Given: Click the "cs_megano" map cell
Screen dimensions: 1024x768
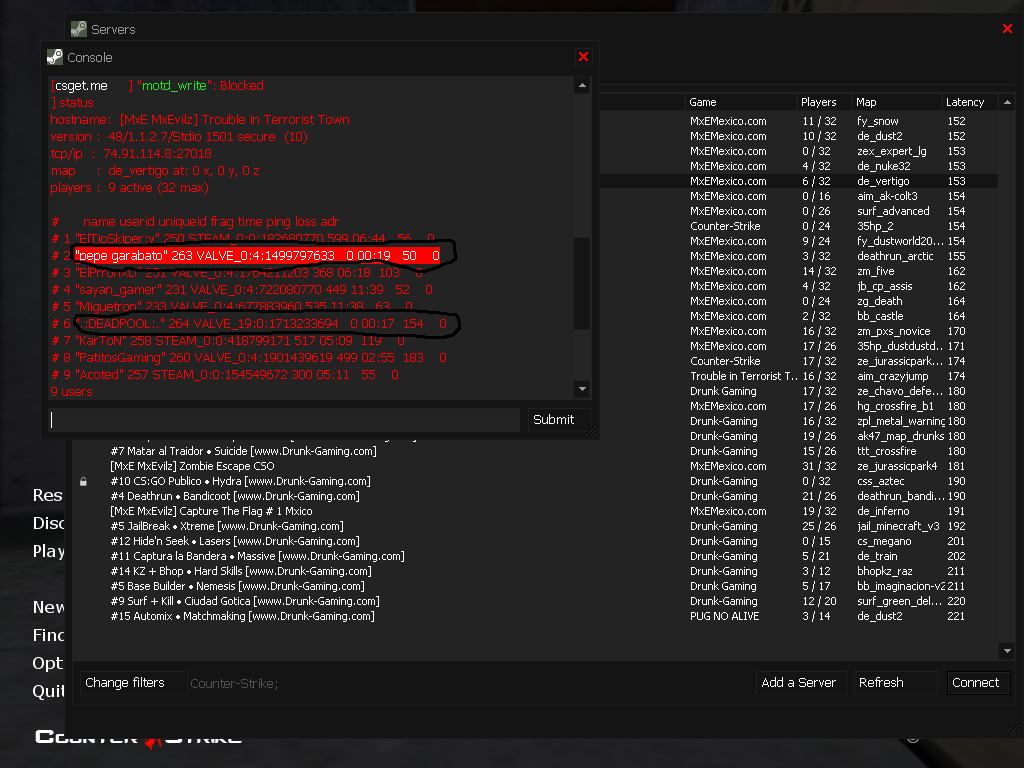Looking at the screenshot, I should [x=884, y=541].
